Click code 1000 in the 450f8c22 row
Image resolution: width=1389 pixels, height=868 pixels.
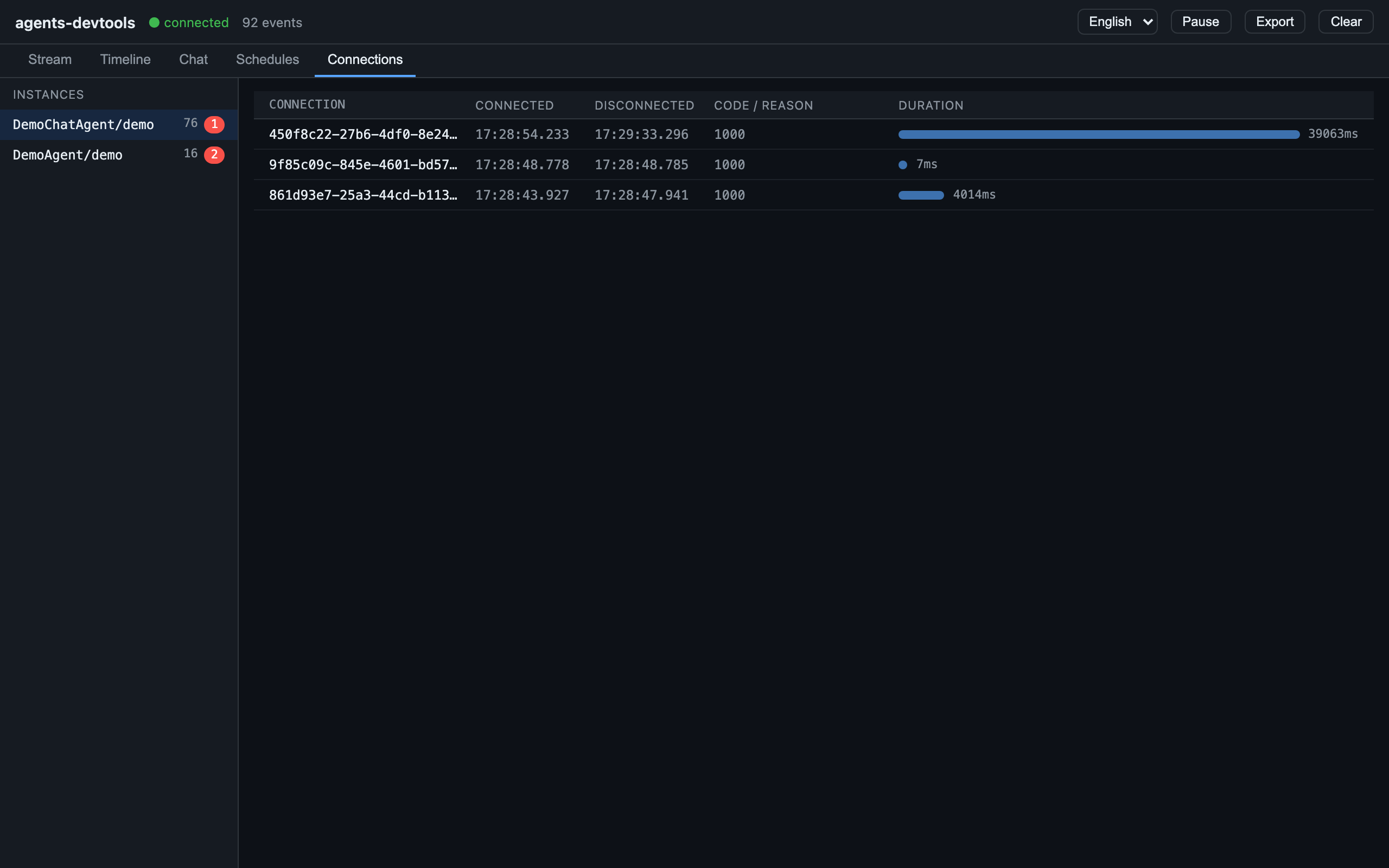(729, 135)
